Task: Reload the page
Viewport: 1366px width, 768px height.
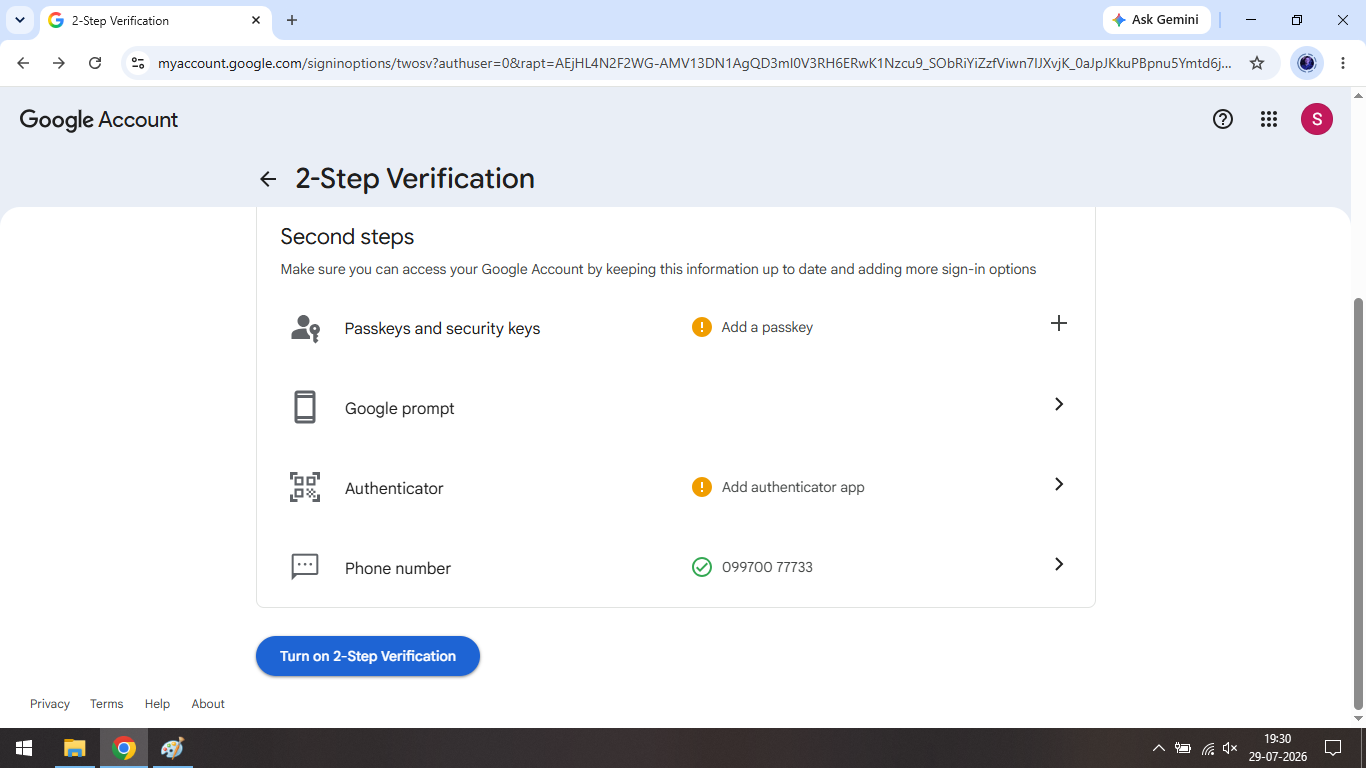Action: tap(95, 63)
